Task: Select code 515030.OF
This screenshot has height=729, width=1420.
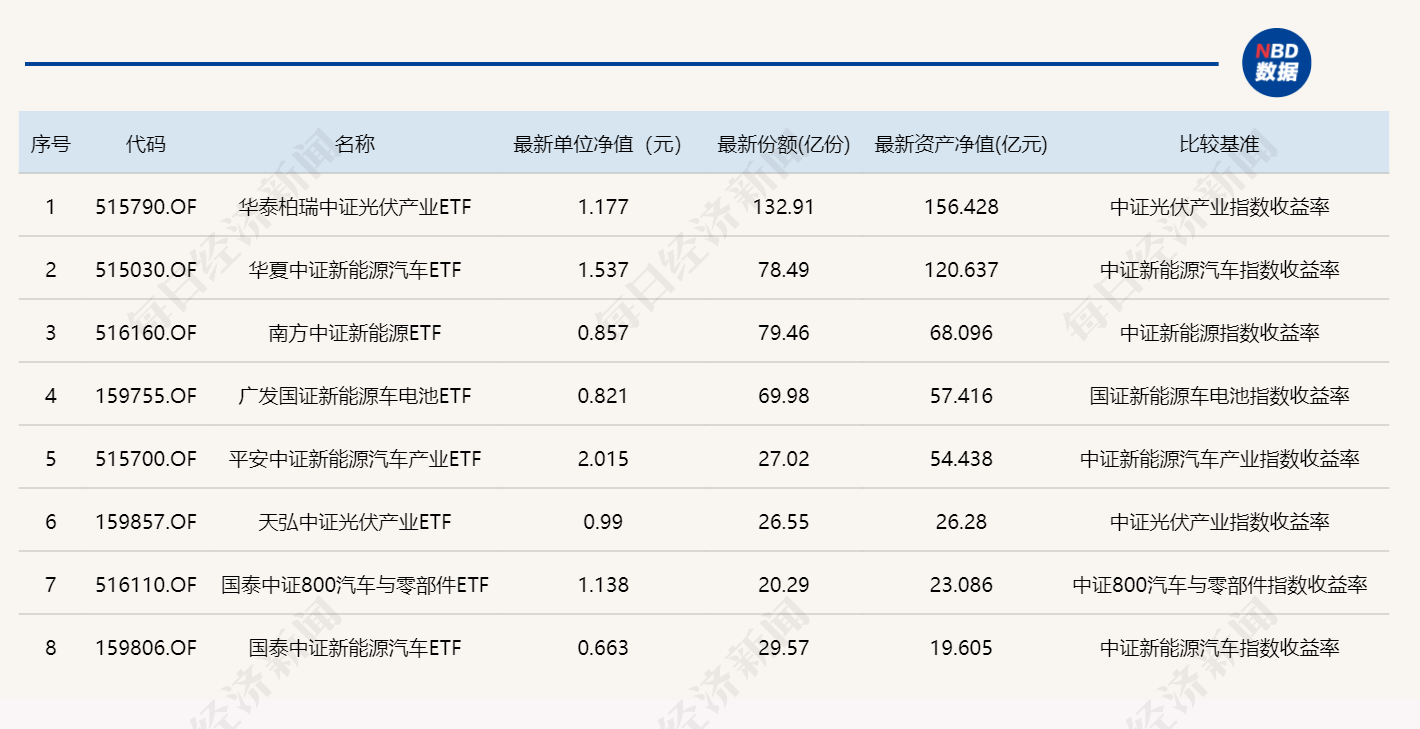Action: coord(146,270)
